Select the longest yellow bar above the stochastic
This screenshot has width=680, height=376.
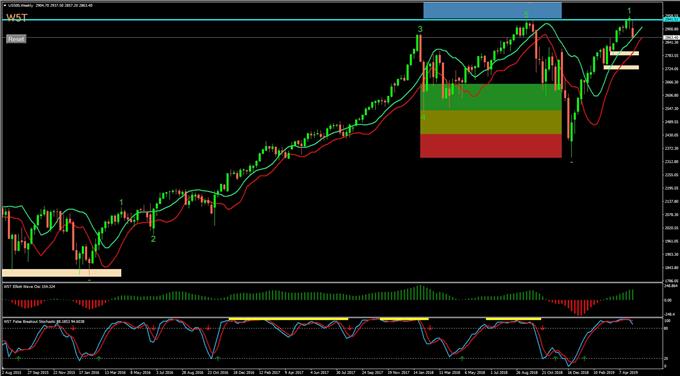(x=288, y=319)
